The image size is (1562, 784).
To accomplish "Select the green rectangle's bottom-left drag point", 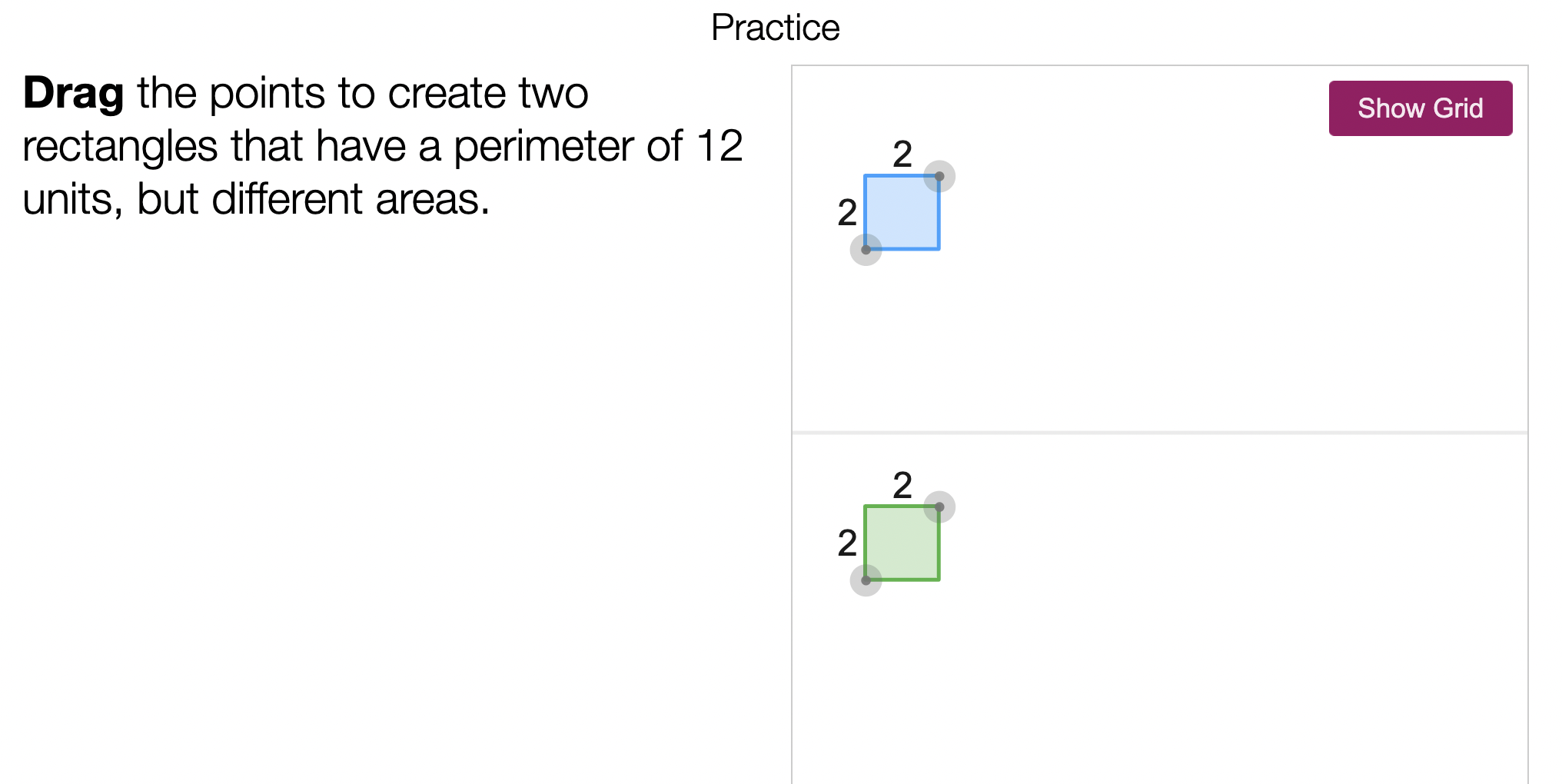I will pos(866,580).
